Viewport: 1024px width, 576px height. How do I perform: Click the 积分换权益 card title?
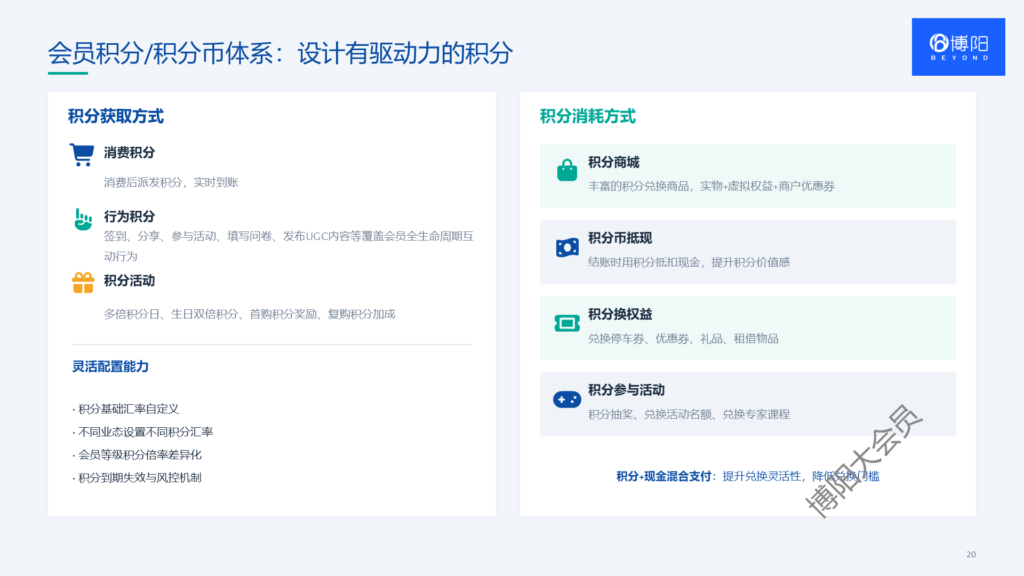620,314
